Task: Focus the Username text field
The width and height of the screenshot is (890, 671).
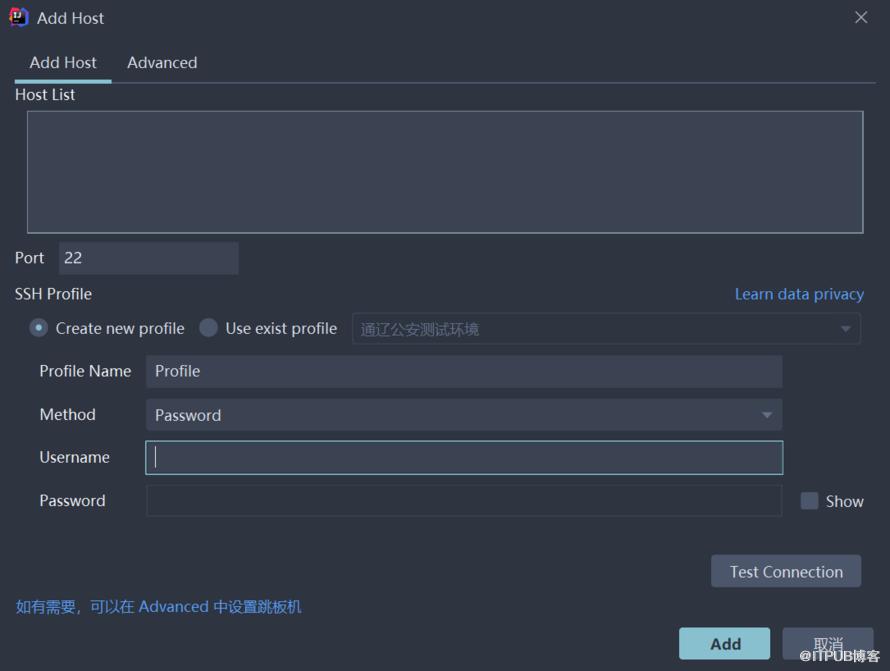Action: [x=464, y=458]
